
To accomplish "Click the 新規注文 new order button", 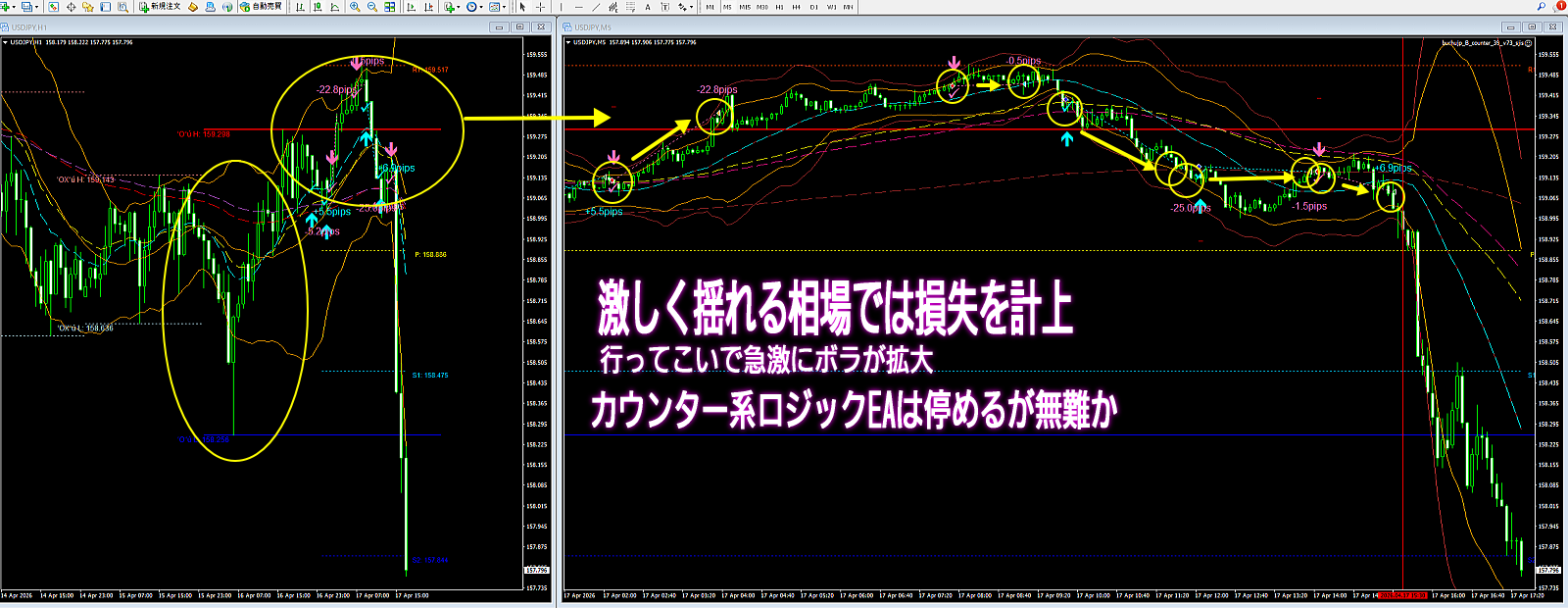I will [x=160, y=7].
